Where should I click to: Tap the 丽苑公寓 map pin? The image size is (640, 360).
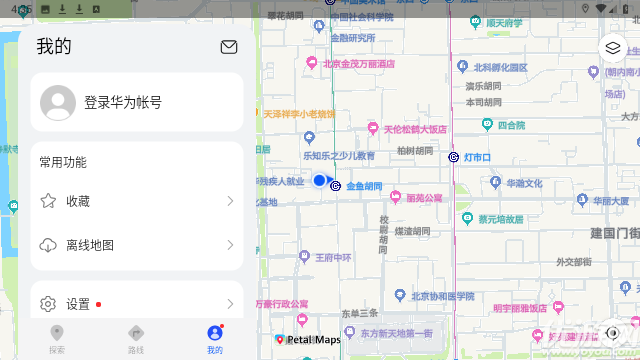(395, 197)
